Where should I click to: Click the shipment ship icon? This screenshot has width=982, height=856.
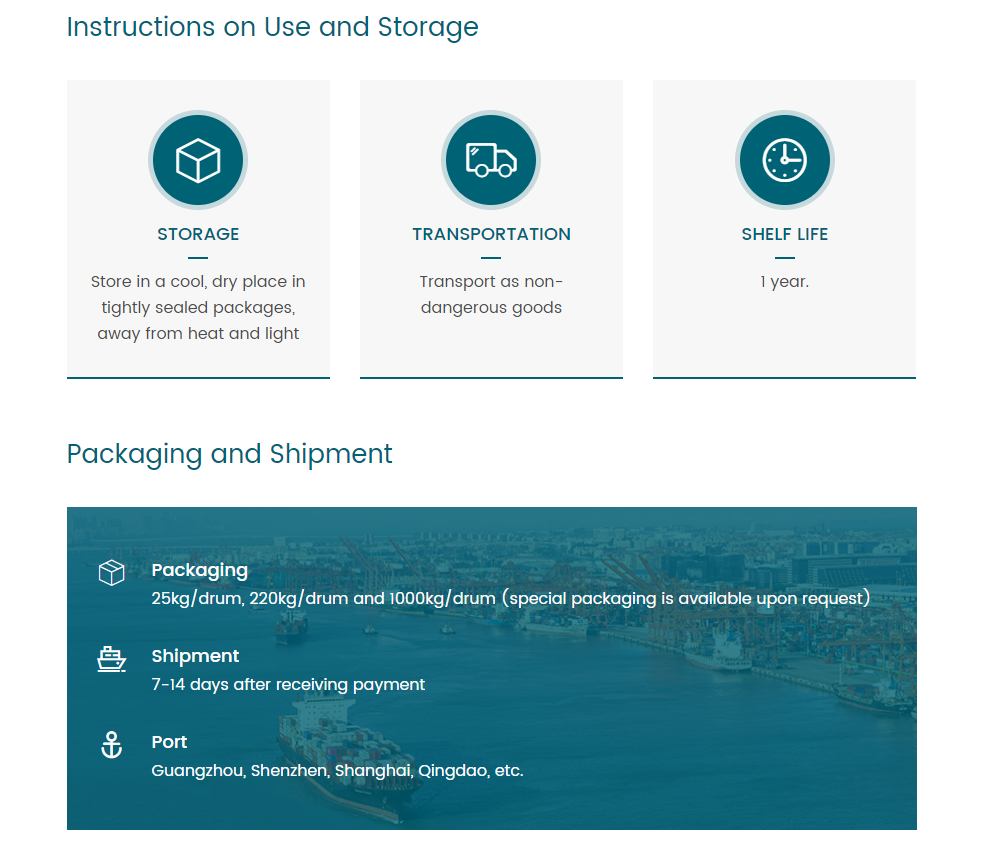[x=111, y=659]
